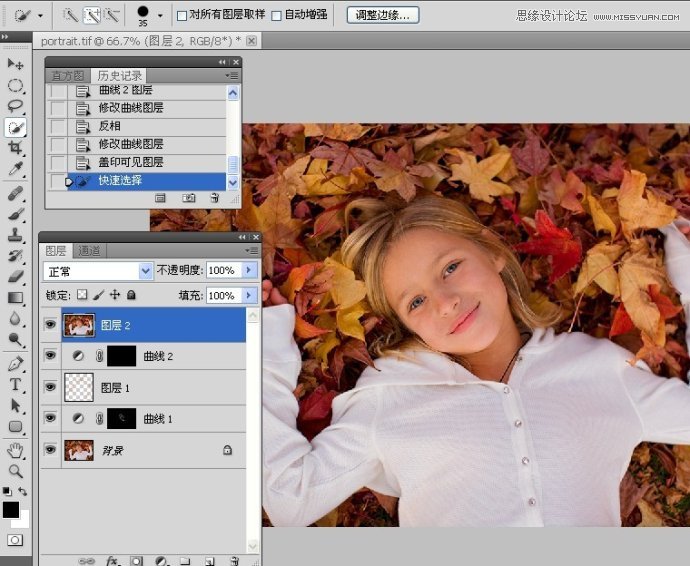The height and width of the screenshot is (566, 690).
Task: Click the black foreground color swatch
Action: pos(10,510)
